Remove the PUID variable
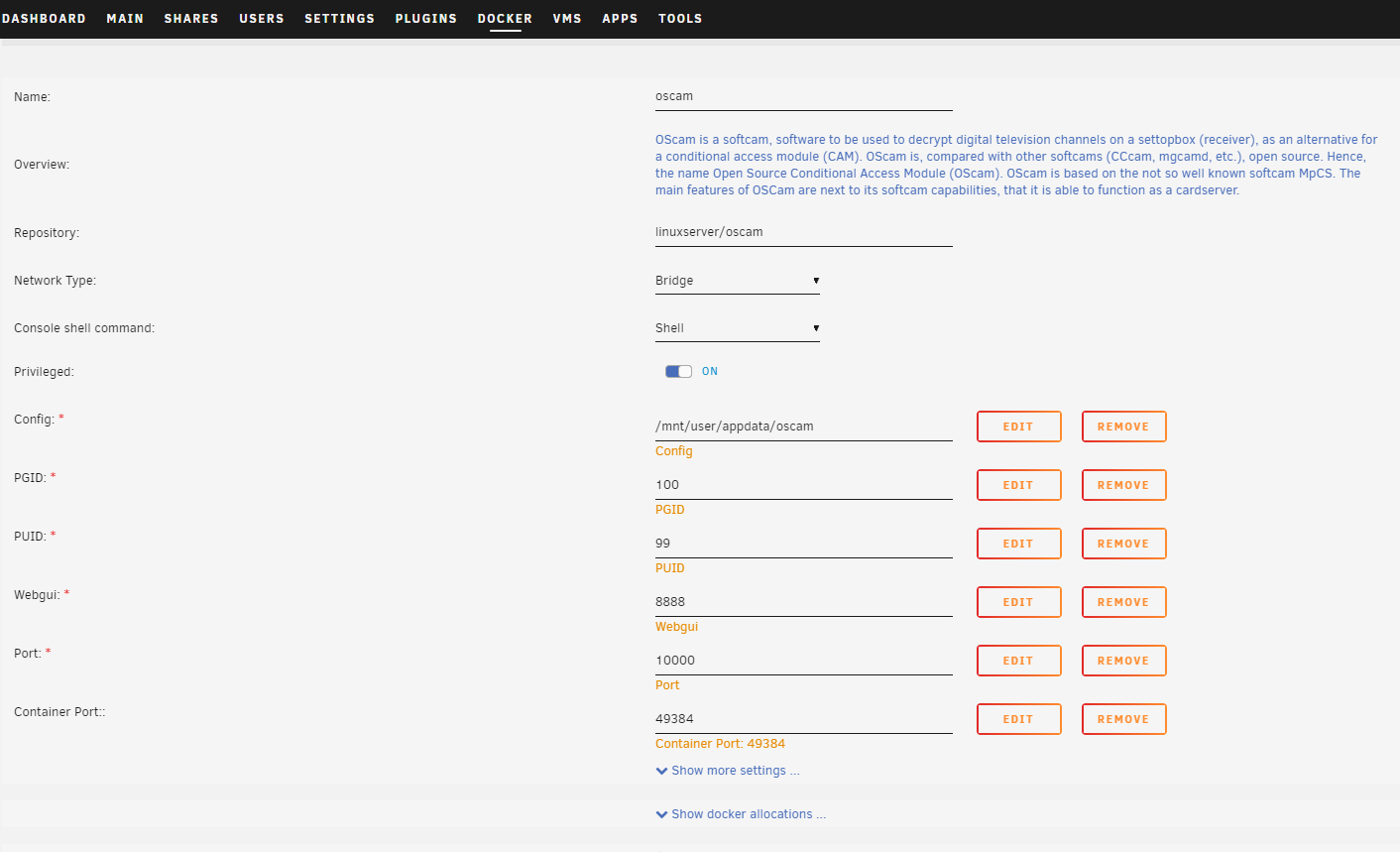This screenshot has width=1400, height=852. pos(1123,545)
